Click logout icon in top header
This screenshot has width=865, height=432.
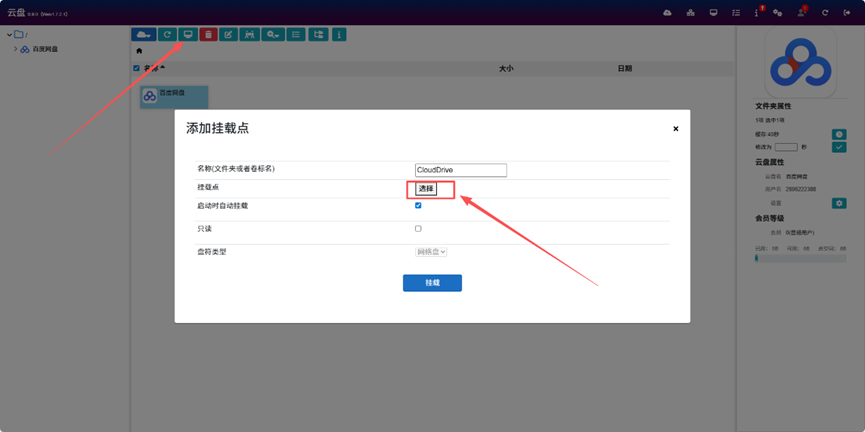pyautogui.click(x=847, y=13)
